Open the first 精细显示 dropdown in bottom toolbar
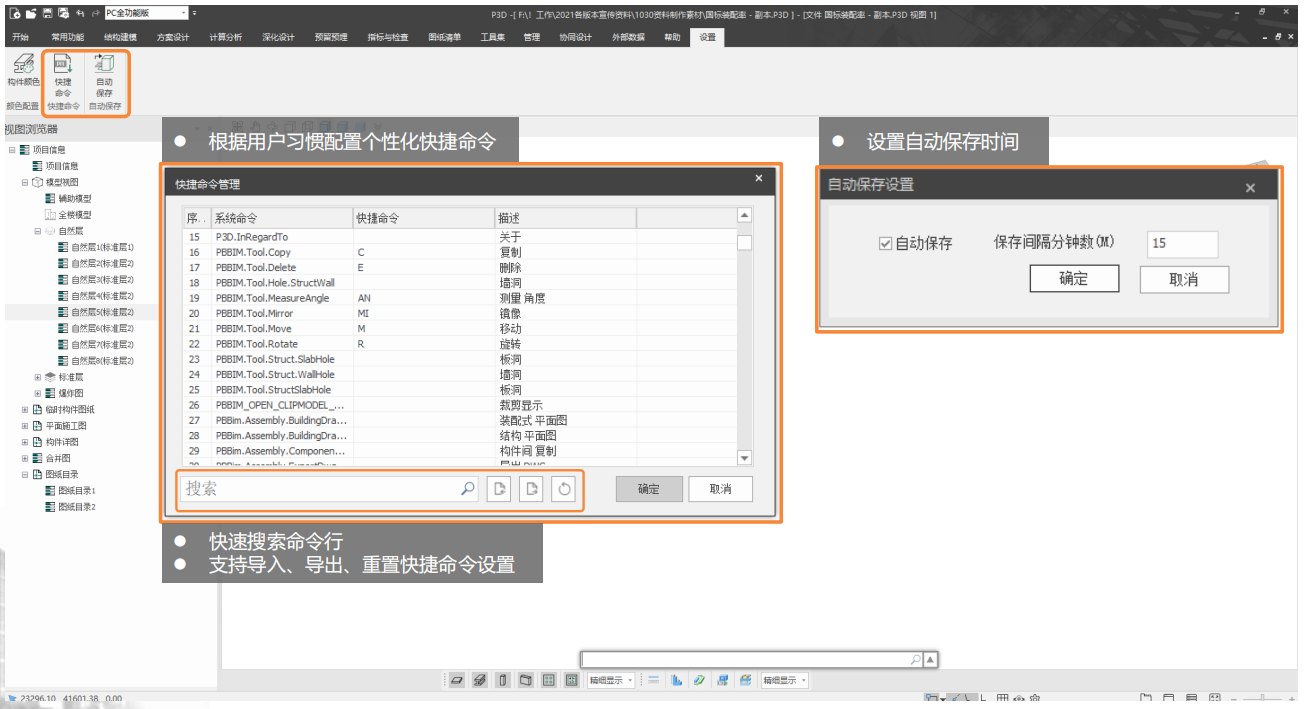 coord(610,680)
